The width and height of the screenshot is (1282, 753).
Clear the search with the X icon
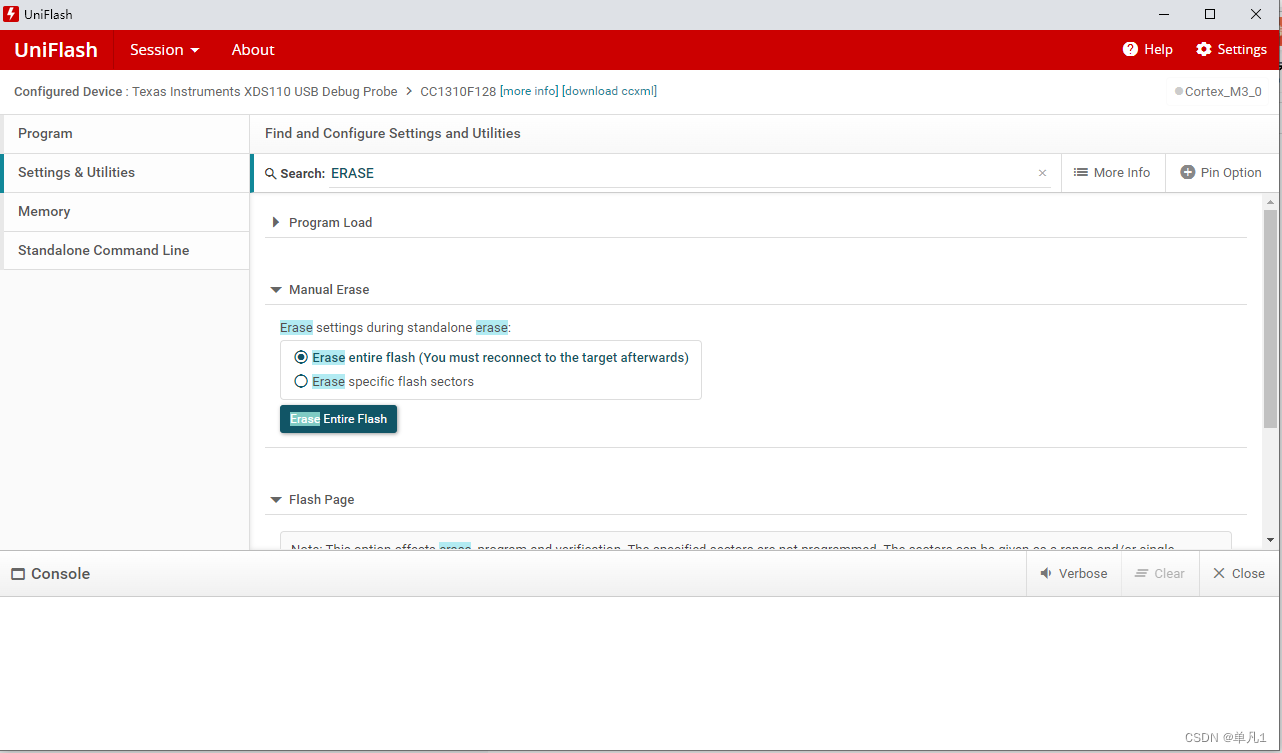pyautogui.click(x=1042, y=173)
